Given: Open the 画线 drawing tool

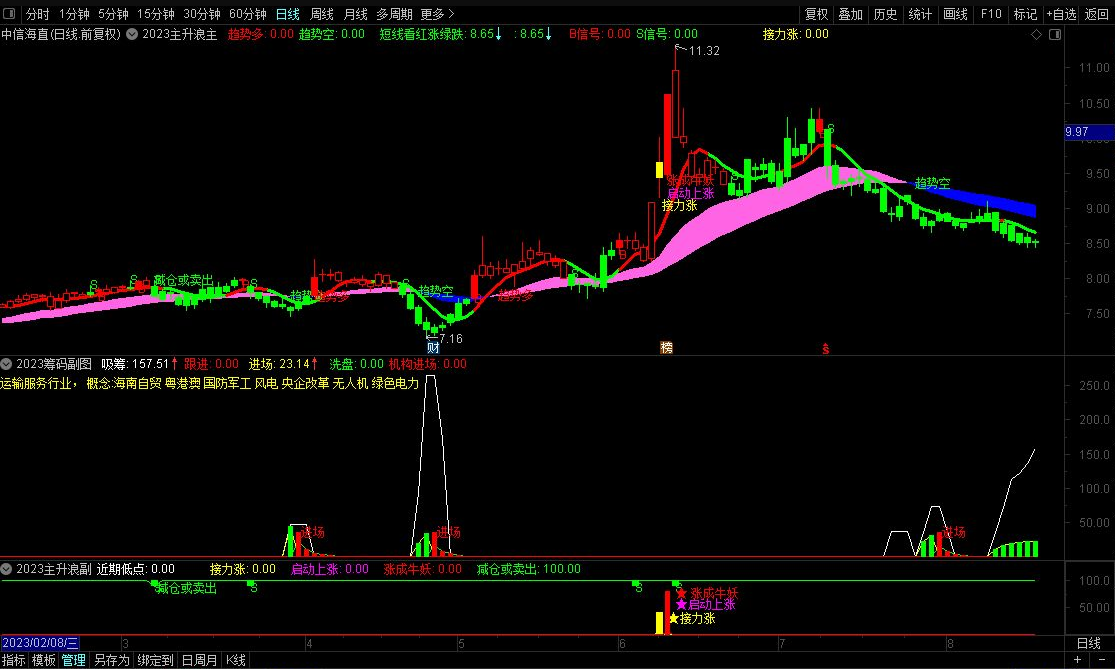Looking at the screenshot, I should pyautogui.click(x=955, y=14).
